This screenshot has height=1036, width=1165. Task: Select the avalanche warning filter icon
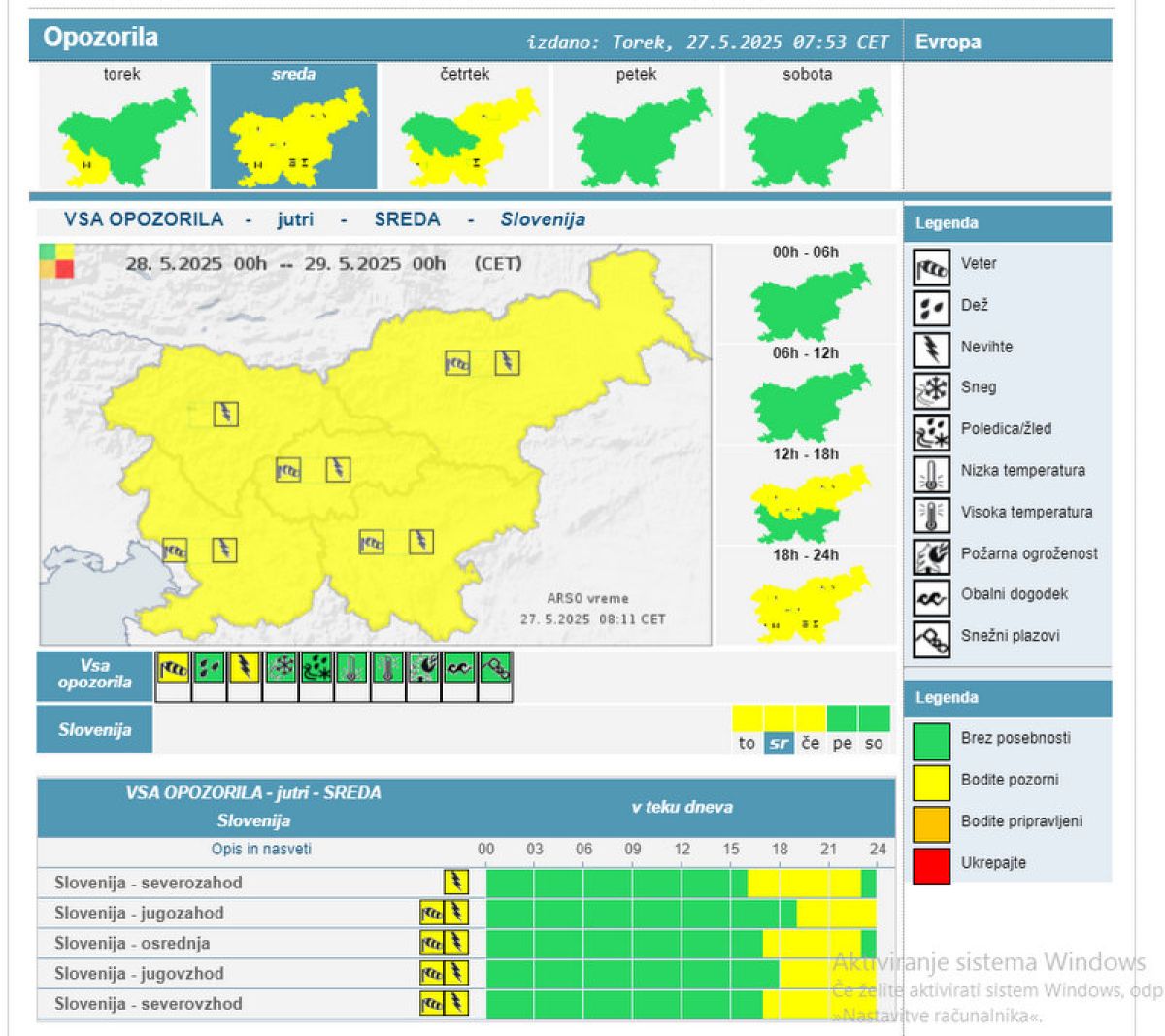click(x=495, y=668)
